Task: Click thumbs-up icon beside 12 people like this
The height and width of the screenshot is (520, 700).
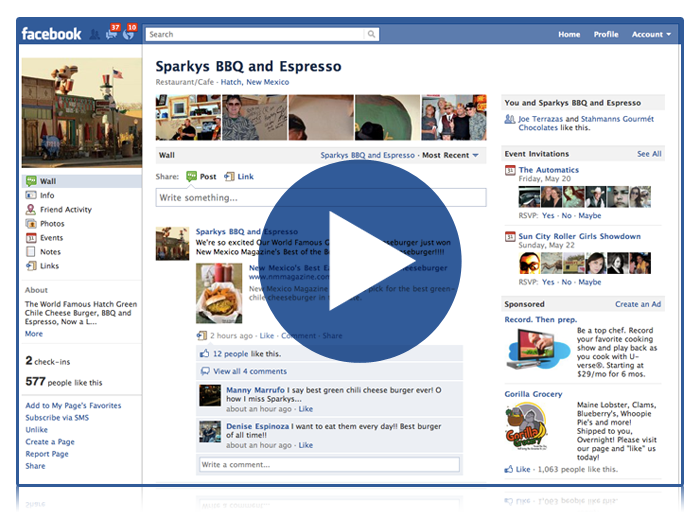Action: [x=204, y=354]
